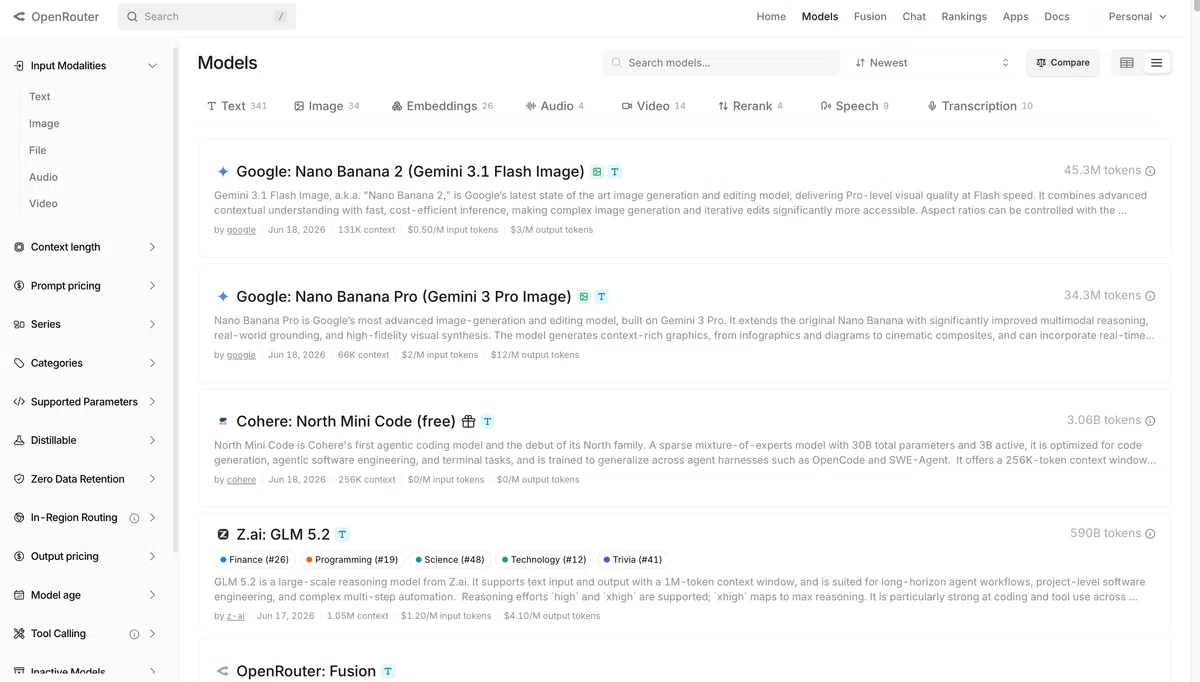Viewport: 1200px width, 682px height.
Task: Expand the Series filter
Action: point(152,325)
